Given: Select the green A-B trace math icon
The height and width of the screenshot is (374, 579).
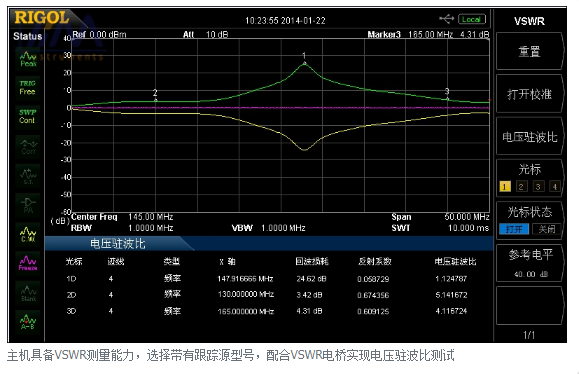Looking at the screenshot, I should (28, 322).
